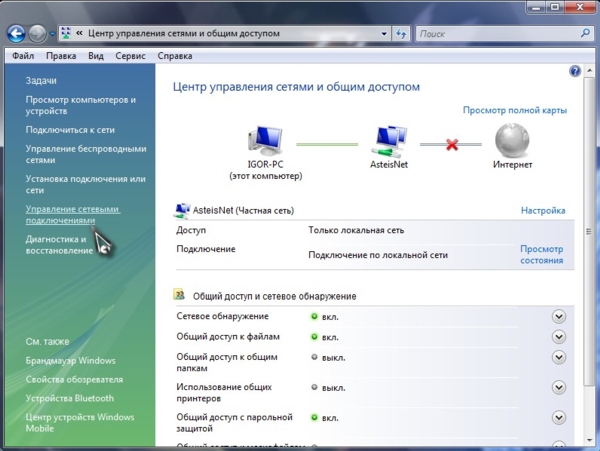Open the address bar dropdown arrow
This screenshot has height=451, width=600.
pos(384,34)
